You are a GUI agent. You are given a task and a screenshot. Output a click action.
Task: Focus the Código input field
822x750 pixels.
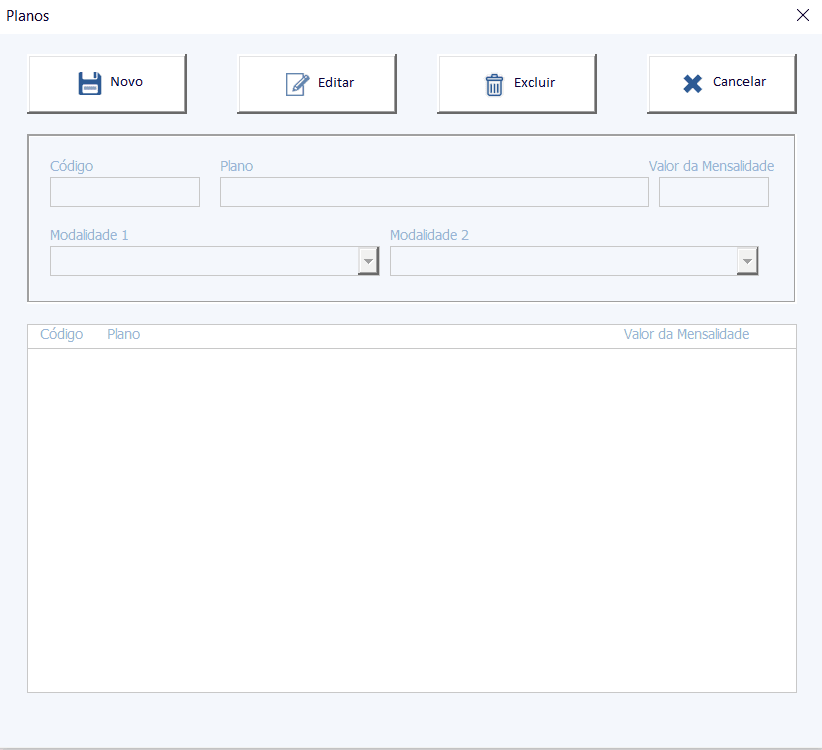[125, 192]
